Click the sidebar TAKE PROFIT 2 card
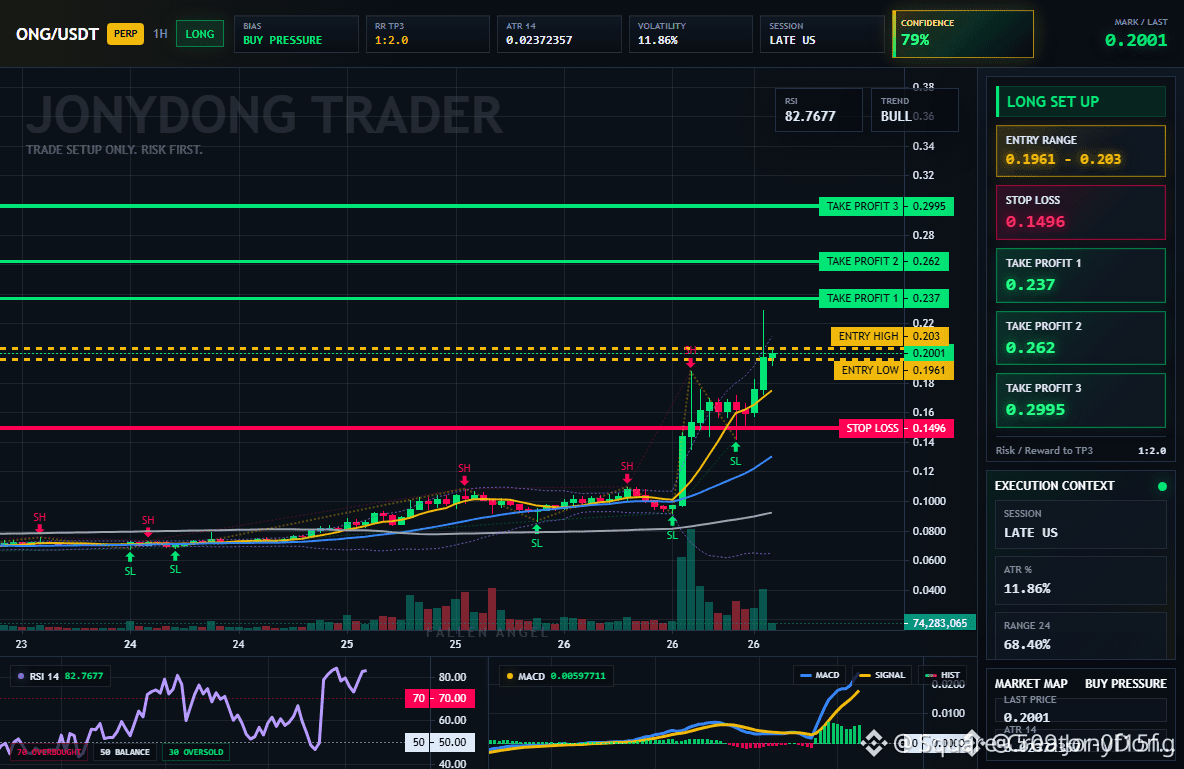The height and width of the screenshot is (769, 1184). [x=1081, y=338]
